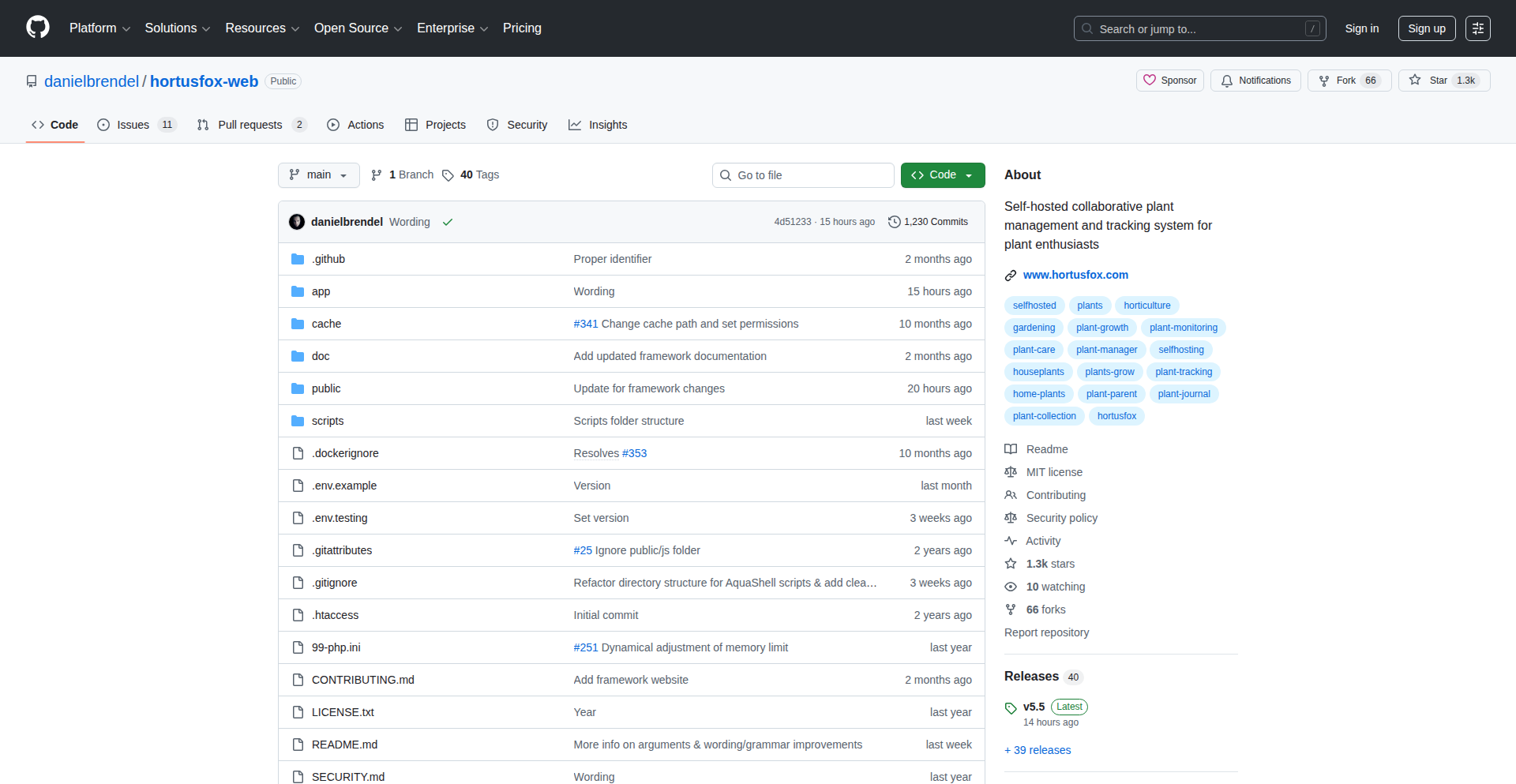Viewport: 1516px width, 784px height.
Task: Click the green commit status checkmark
Action: 448,223
